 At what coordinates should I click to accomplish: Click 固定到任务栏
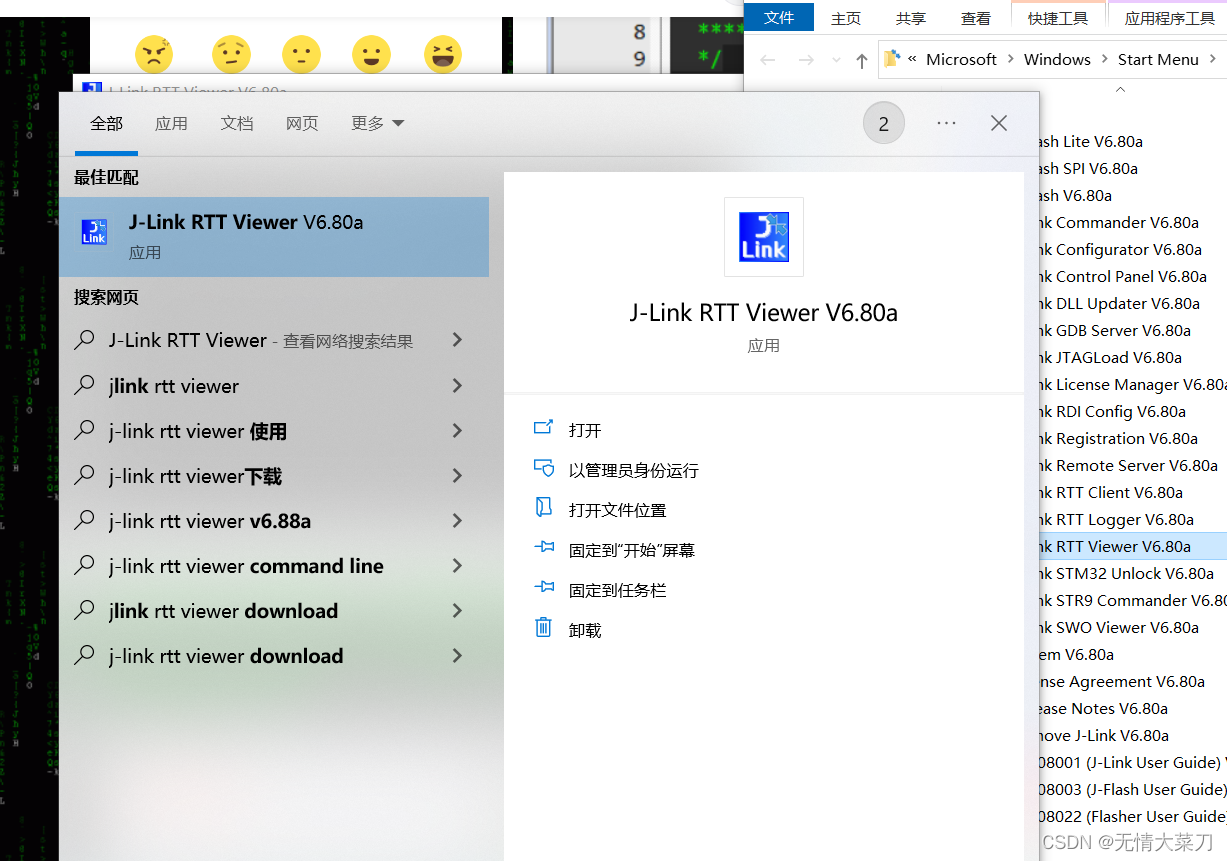coord(617,590)
